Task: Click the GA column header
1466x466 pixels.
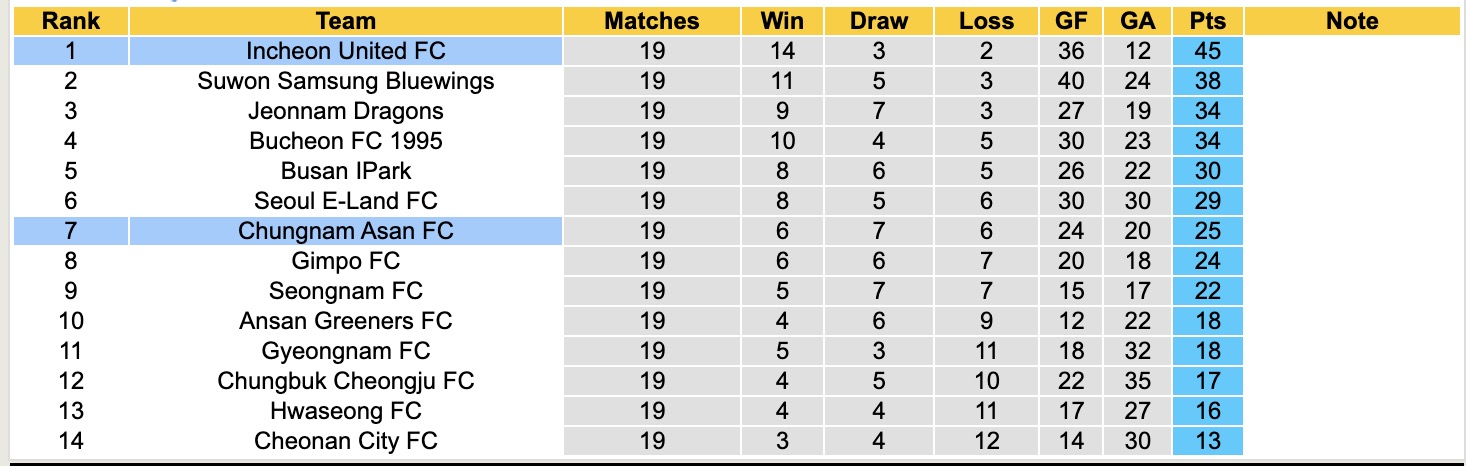Action: coord(1137,21)
